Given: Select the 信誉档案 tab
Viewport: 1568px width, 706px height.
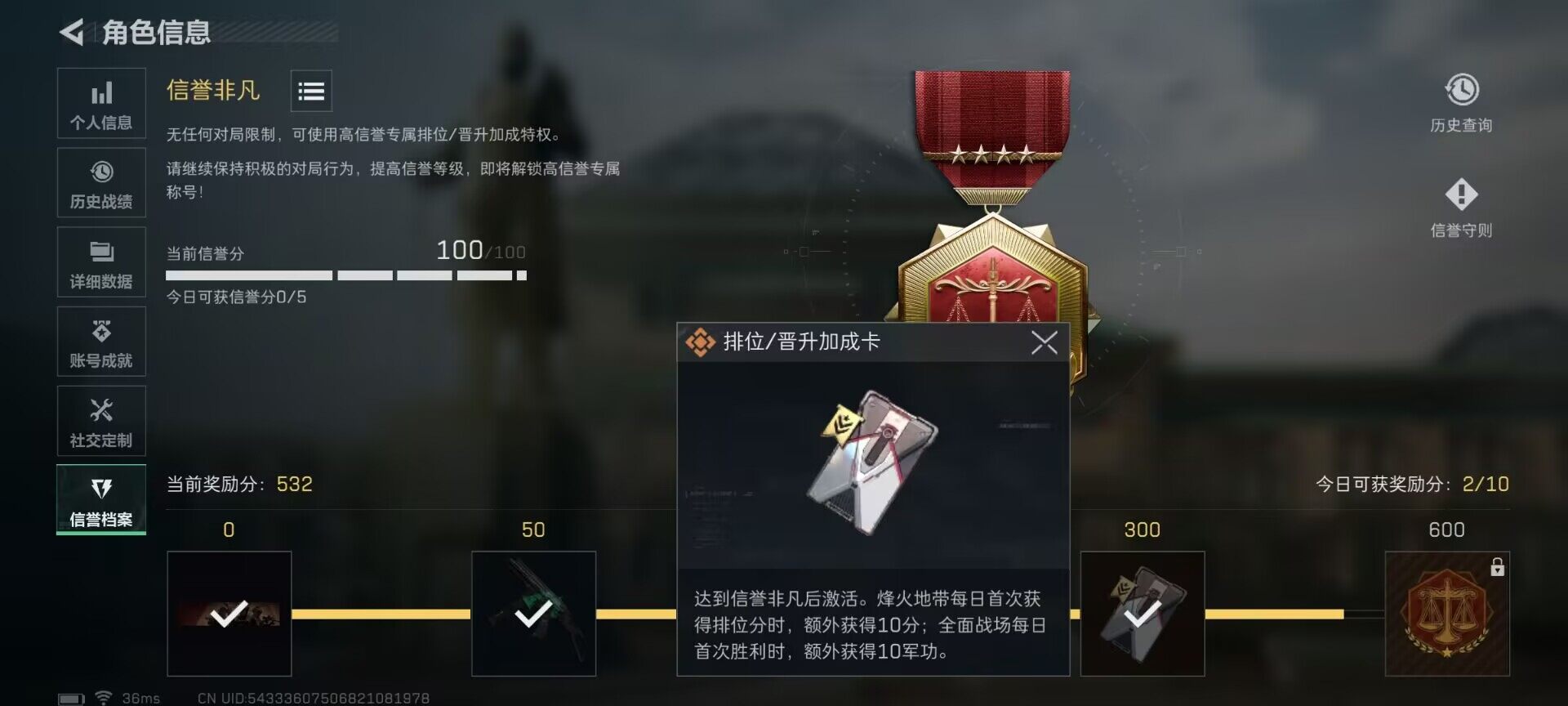Looking at the screenshot, I should [x=101, y=500].
